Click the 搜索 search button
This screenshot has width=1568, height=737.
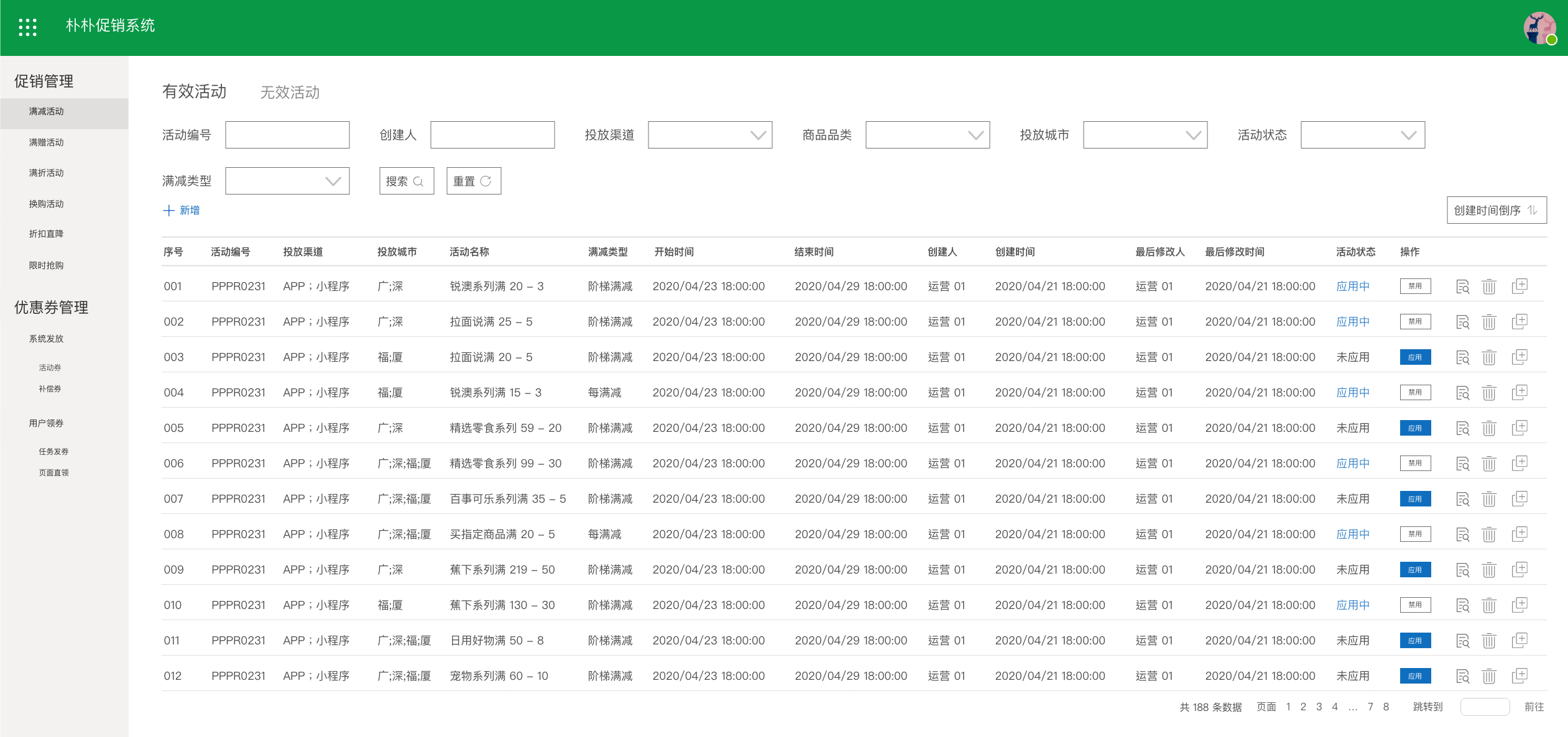[x=406, y=181]
